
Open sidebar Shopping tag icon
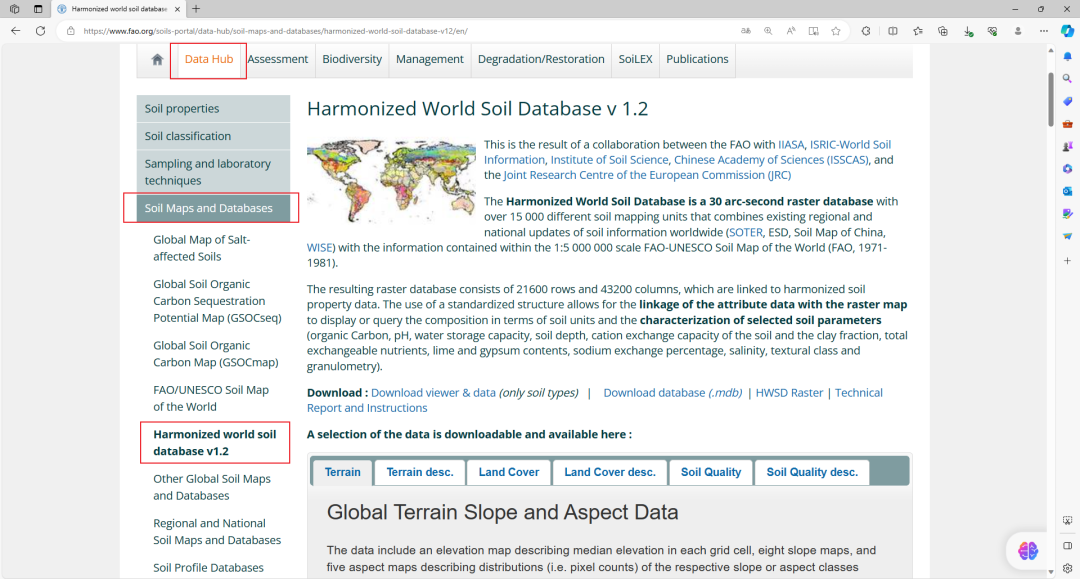tap(1068, 101)
